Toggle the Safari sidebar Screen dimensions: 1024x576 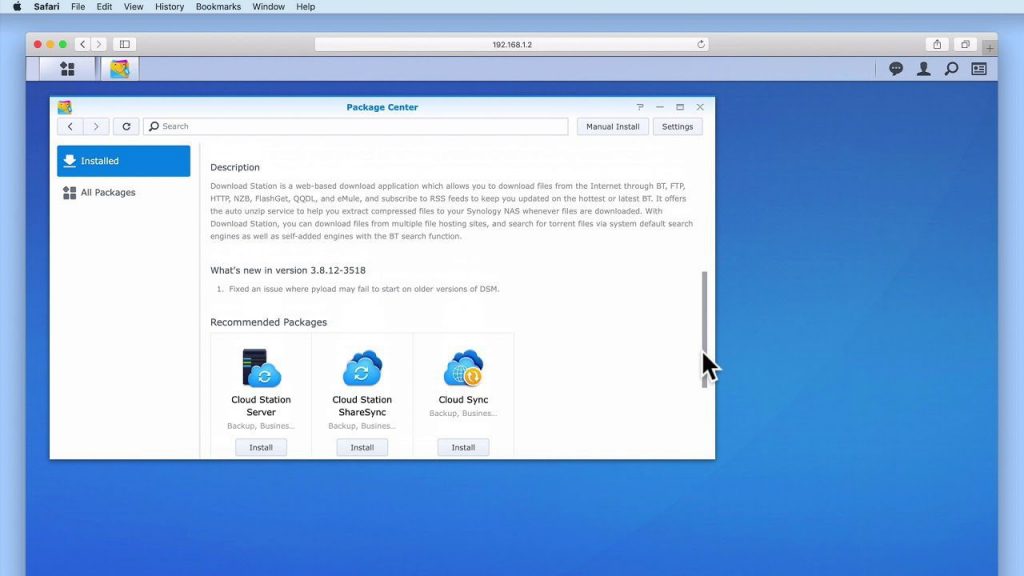[124, 44]
